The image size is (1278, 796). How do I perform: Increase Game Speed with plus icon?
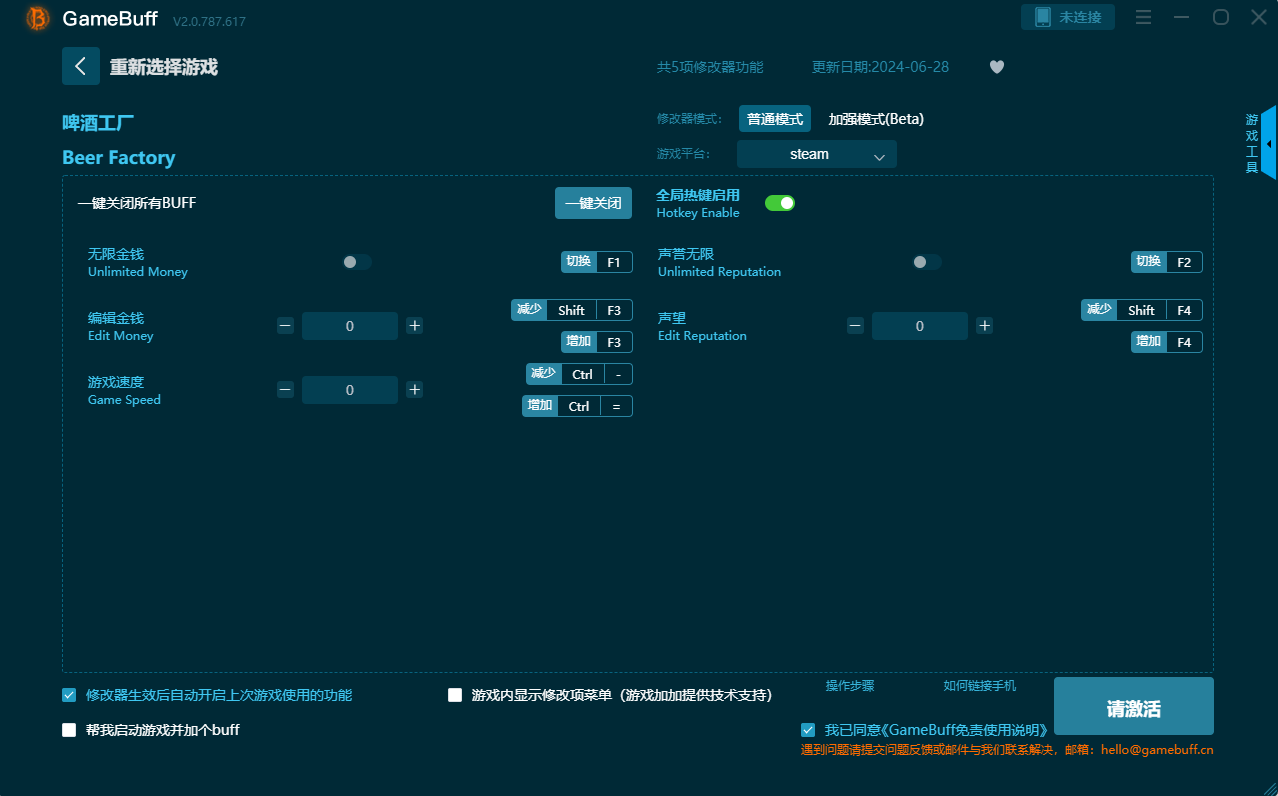pyautogui.click(x=415, y=390)
